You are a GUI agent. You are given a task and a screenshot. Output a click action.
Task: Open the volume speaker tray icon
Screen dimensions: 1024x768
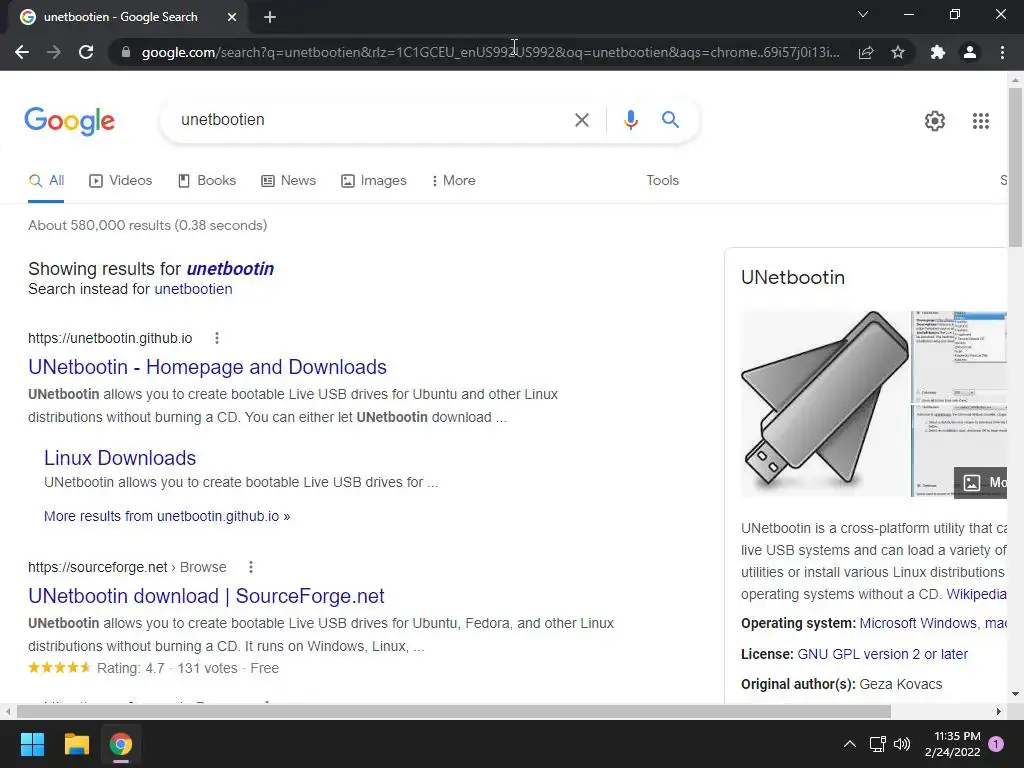coord(902,744)
